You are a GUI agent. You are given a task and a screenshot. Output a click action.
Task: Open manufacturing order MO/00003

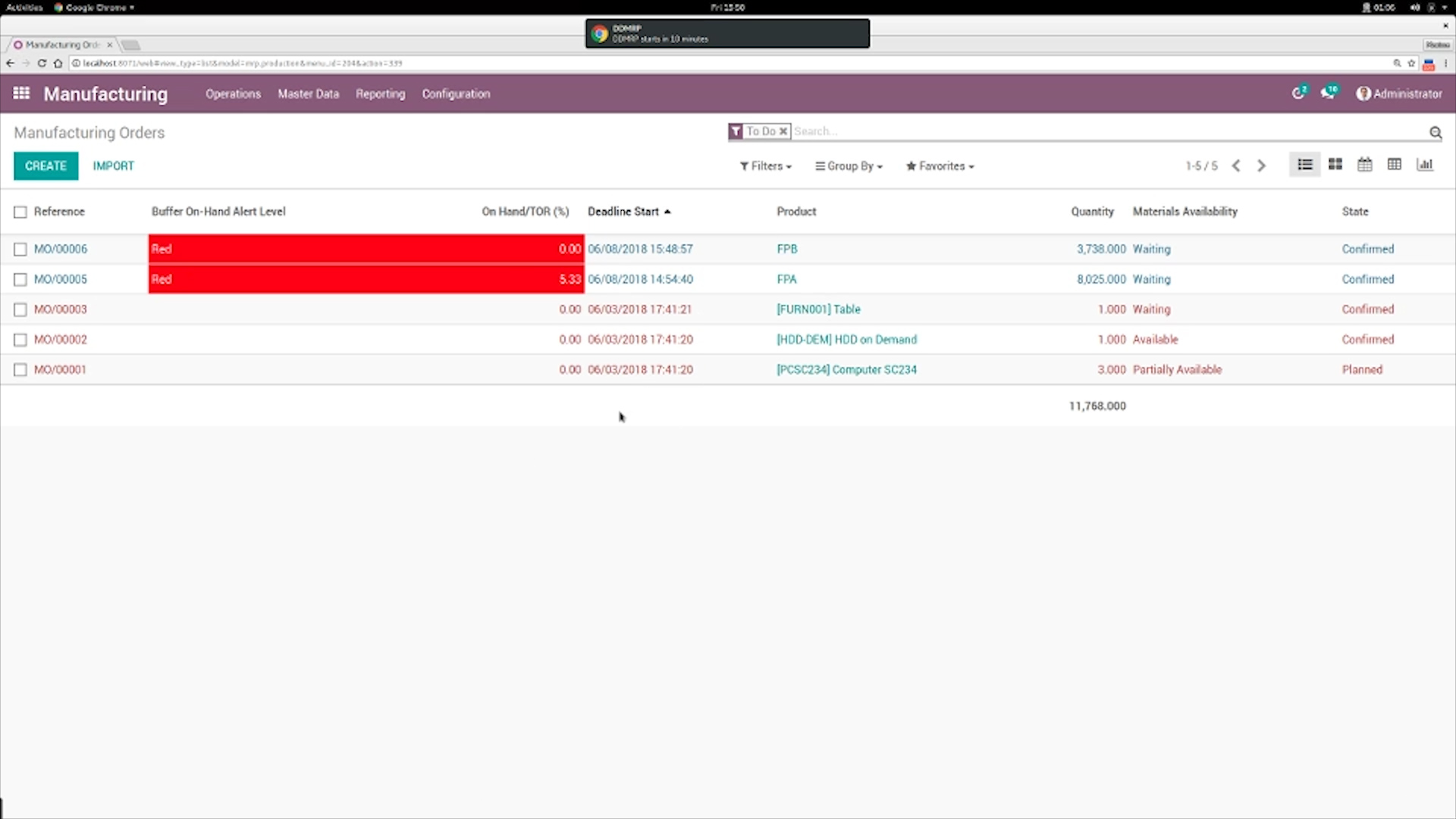61,309
